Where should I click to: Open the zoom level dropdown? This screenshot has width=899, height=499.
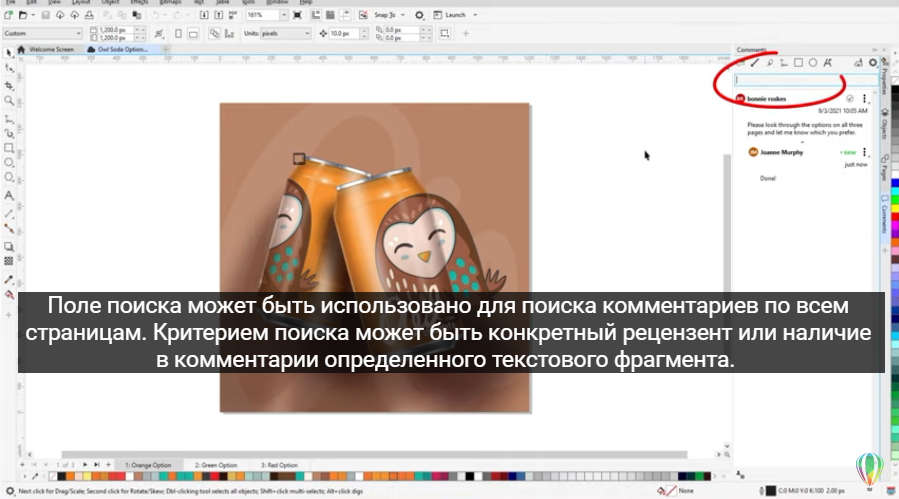[284, 15]
